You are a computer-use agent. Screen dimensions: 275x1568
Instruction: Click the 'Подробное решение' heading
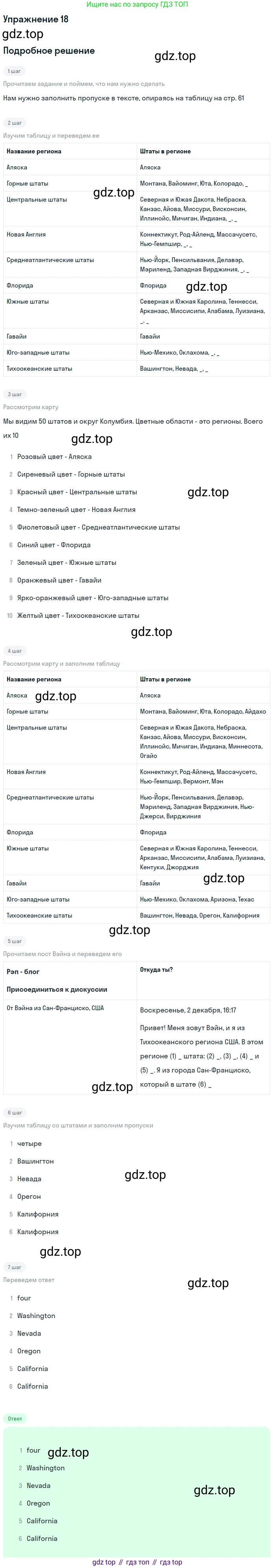coord(49,51)
